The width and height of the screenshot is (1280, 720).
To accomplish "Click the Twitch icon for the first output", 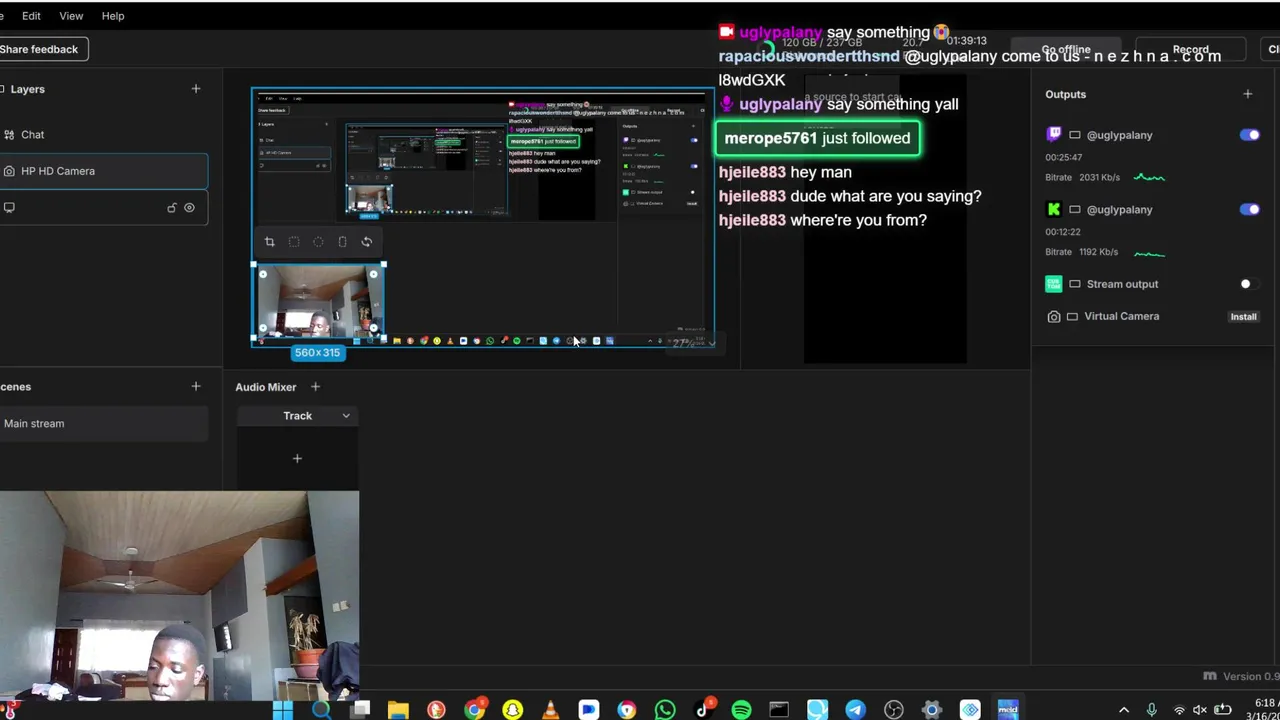I will 1053,134.
